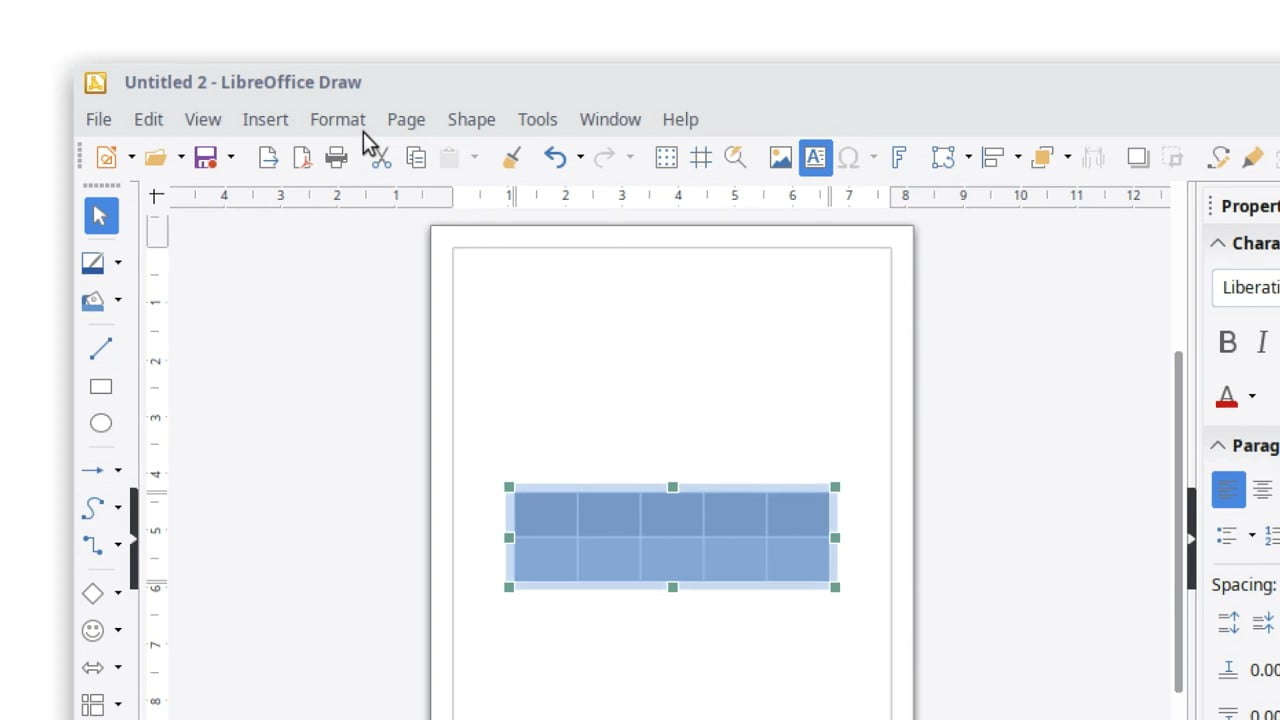Screen dimensions: 1280x720
Task: Select the Rectangle drawing tool
Action: pyautogui.click(x=101, y=387)
